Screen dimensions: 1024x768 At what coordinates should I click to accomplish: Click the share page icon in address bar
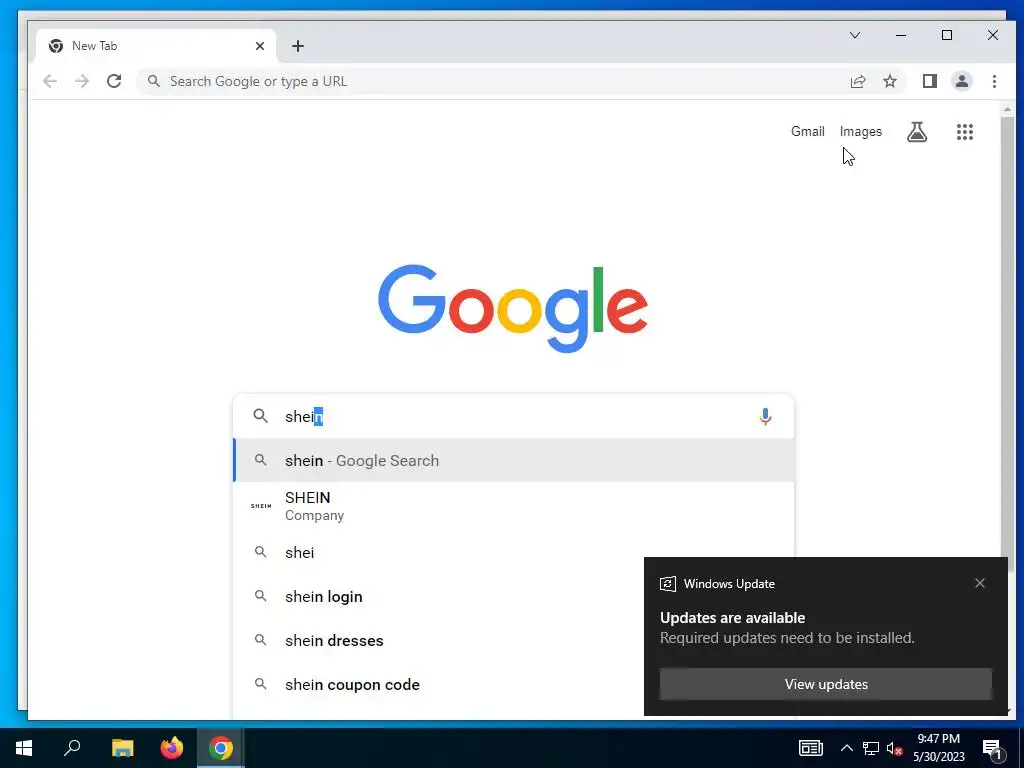pos(857,81)
